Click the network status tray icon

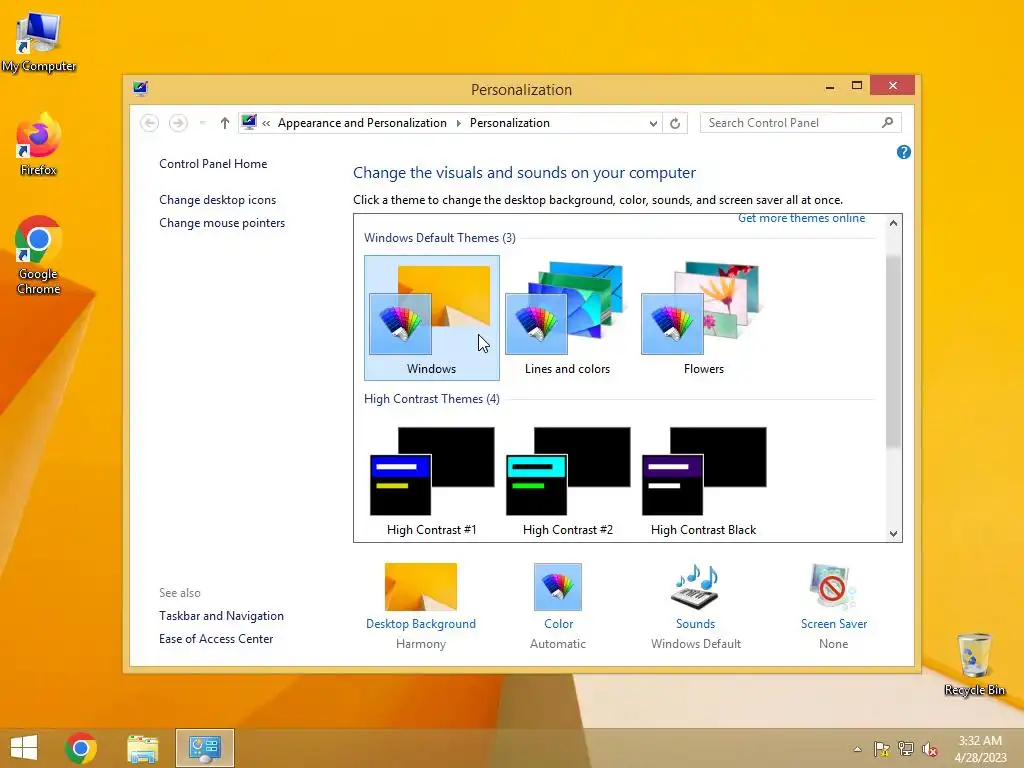906,749
